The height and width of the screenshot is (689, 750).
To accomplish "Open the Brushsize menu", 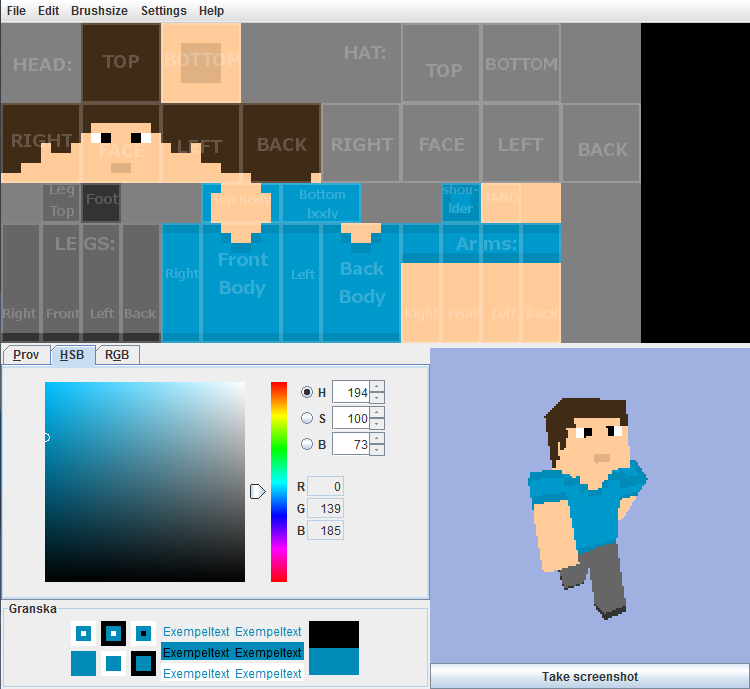I will coord(99,11).
